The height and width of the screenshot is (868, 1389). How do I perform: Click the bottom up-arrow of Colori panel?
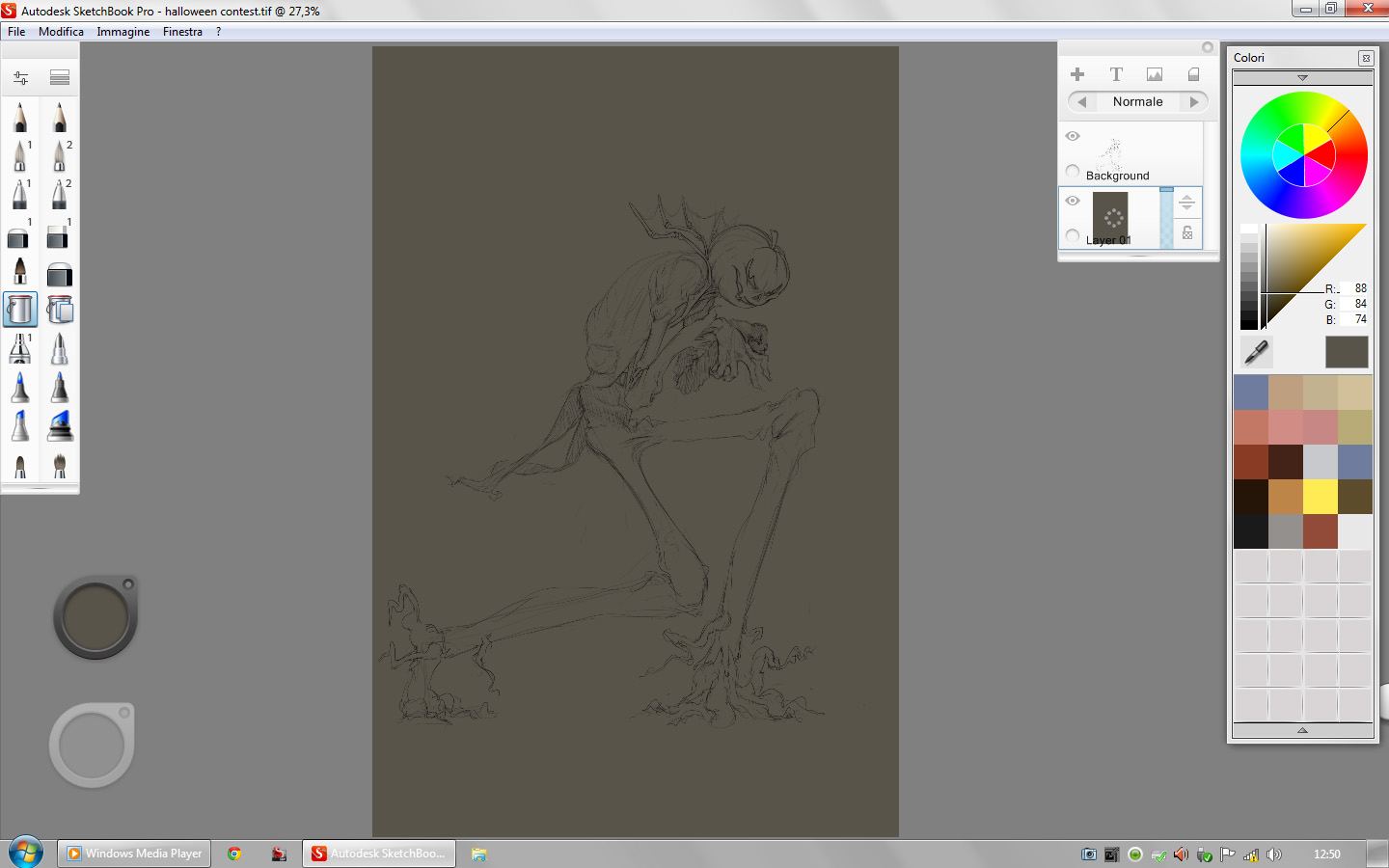1302,730
